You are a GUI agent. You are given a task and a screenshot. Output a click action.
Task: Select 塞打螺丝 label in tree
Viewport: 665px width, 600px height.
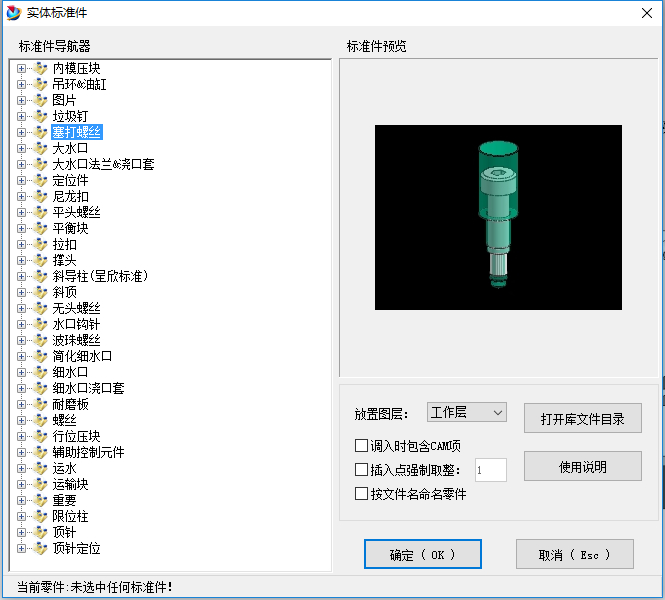(x=77, y=132)
